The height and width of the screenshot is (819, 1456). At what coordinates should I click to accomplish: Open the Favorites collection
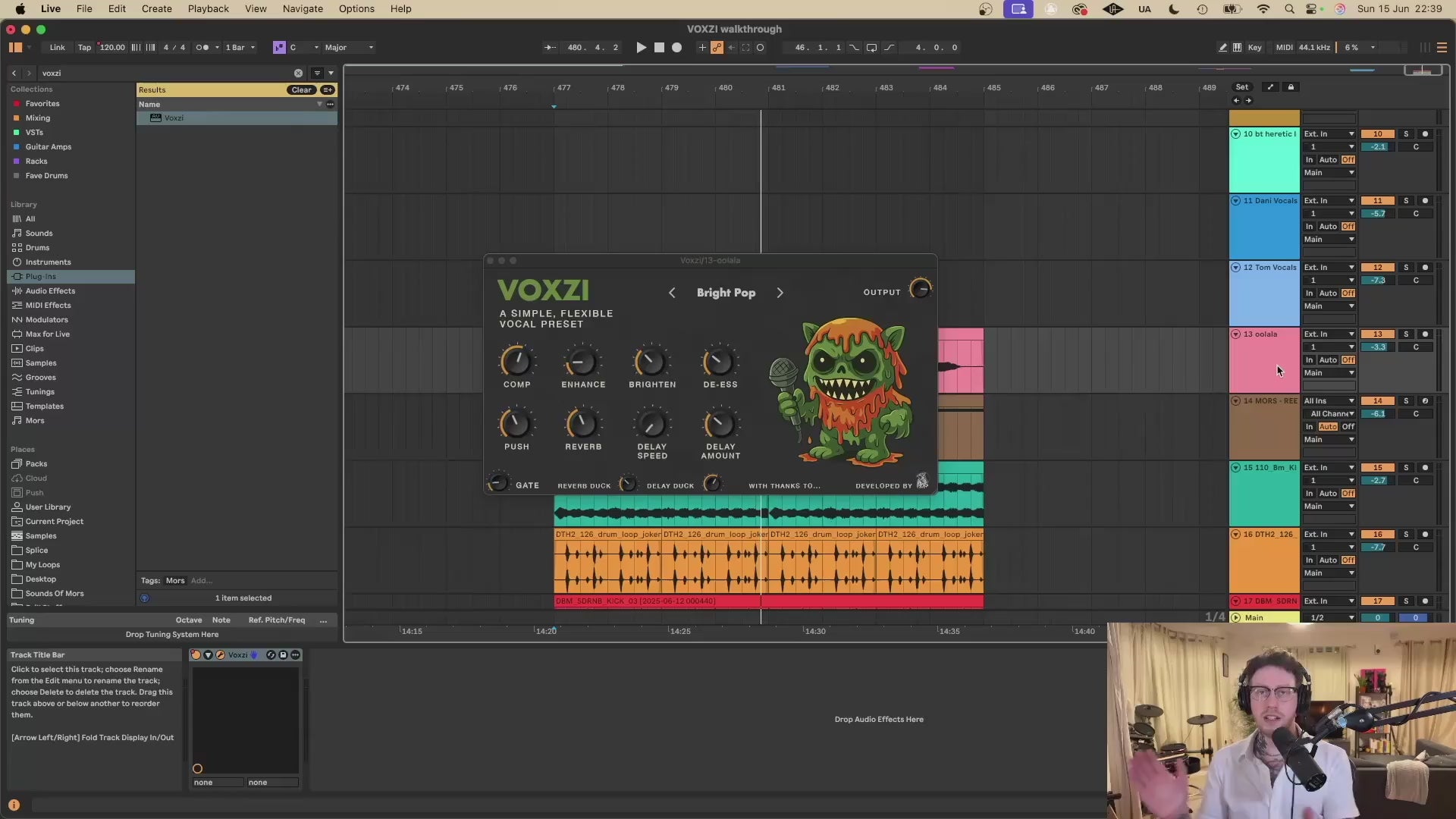(42, 103)
